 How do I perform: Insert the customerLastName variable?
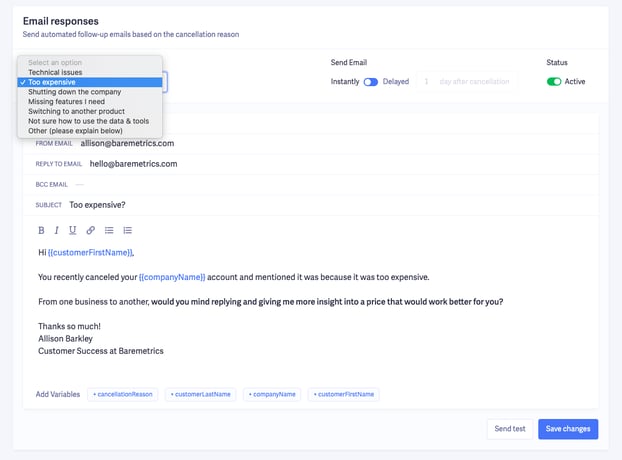(x=200, y=394)
